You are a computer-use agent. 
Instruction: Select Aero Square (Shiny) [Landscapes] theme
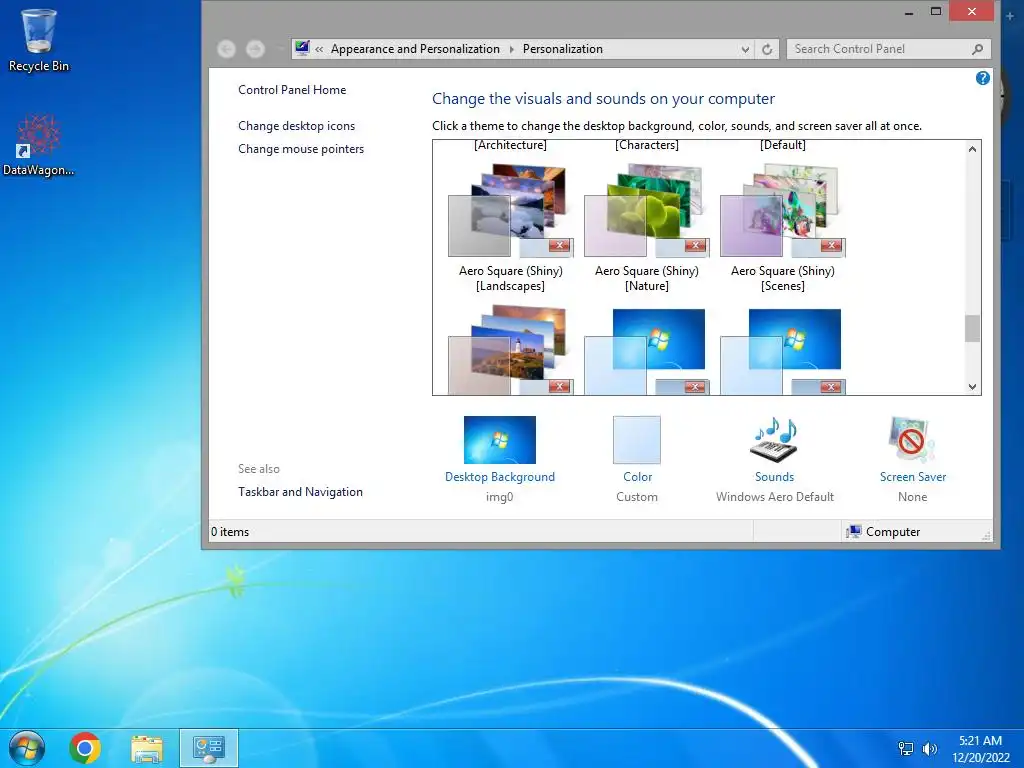point(511,229)
